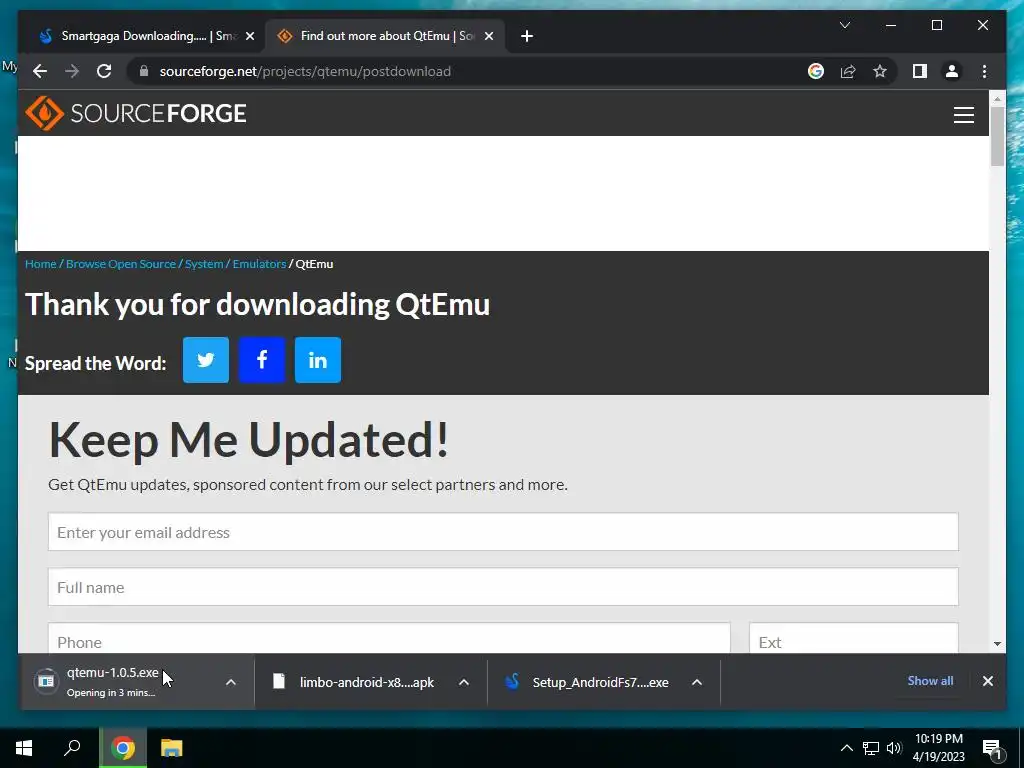This screenshot has width=1024, height=768.
Task: Open the volume tray icon
Action: [894, 748]
